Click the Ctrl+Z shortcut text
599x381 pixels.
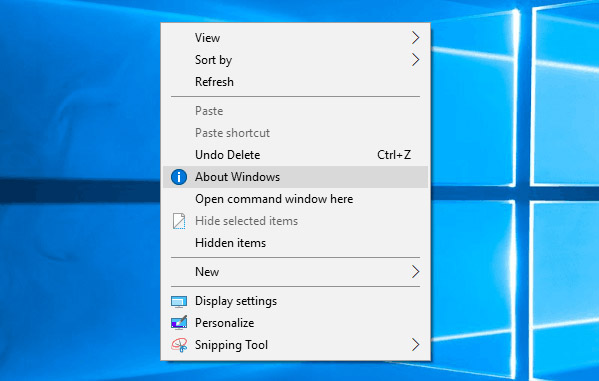coord(394,155)
